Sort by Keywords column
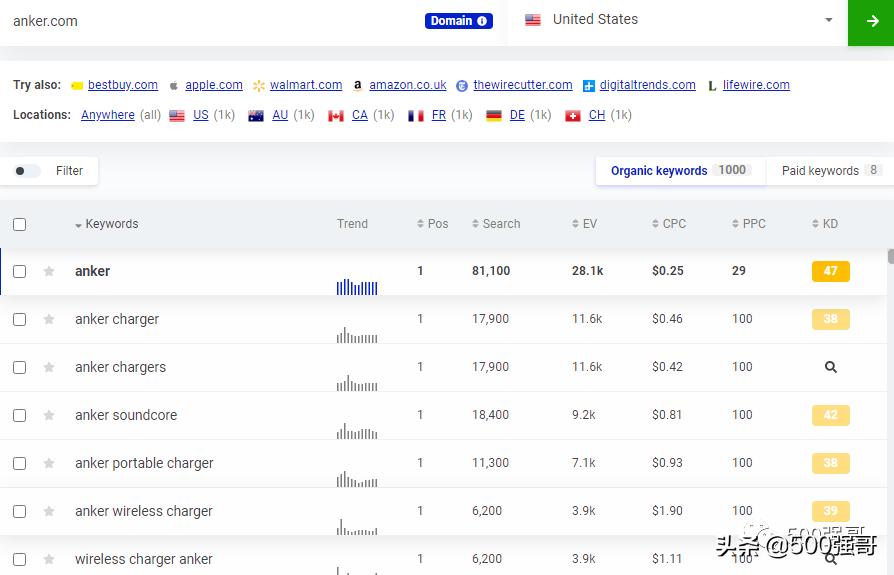894x575 pixels. (107, 224)
